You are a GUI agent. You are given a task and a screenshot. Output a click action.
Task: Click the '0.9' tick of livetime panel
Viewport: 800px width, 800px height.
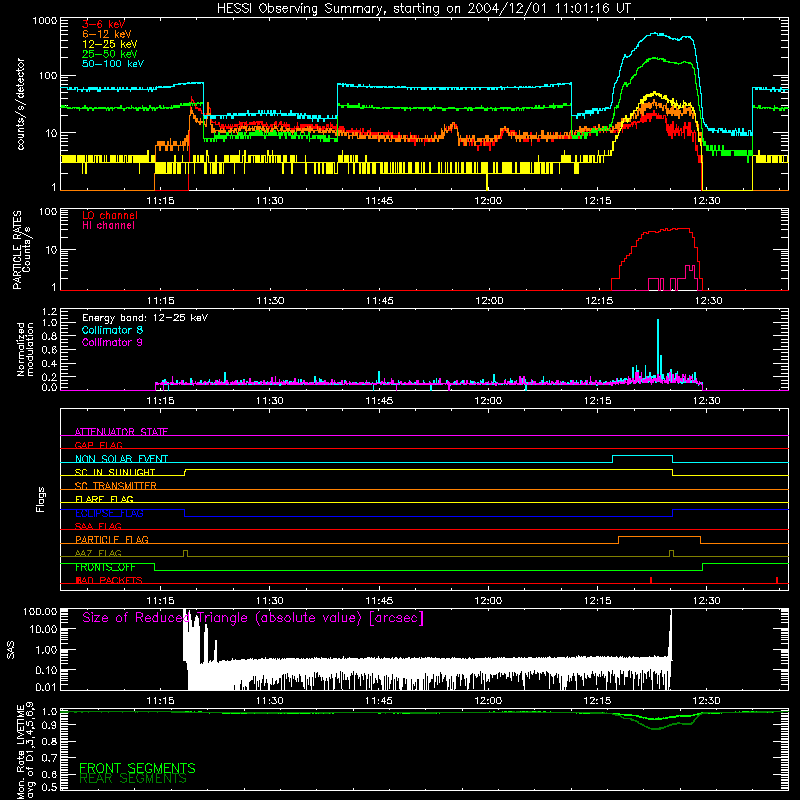click(49, 725)
